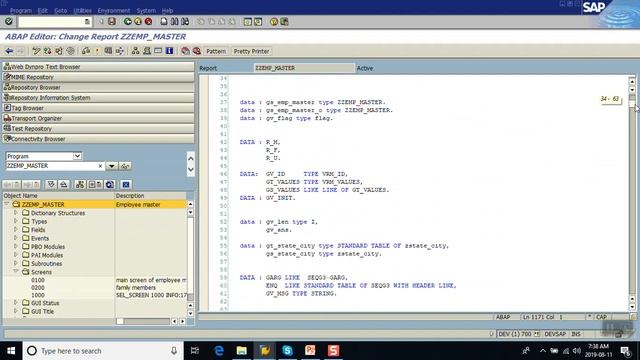Open the Web Dynpro Text Browser panel
The height and width of the screenshot is (360, 640).
pos(98,67)
